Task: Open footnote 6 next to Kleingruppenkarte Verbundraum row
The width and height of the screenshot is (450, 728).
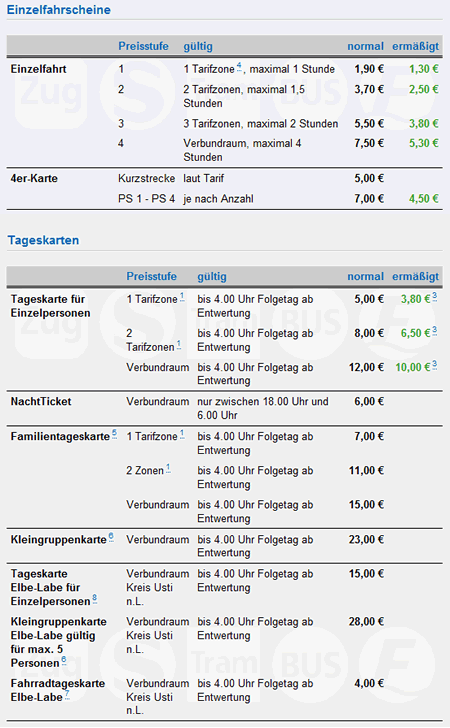Action: pyautogui.click(x=111, y=537)
